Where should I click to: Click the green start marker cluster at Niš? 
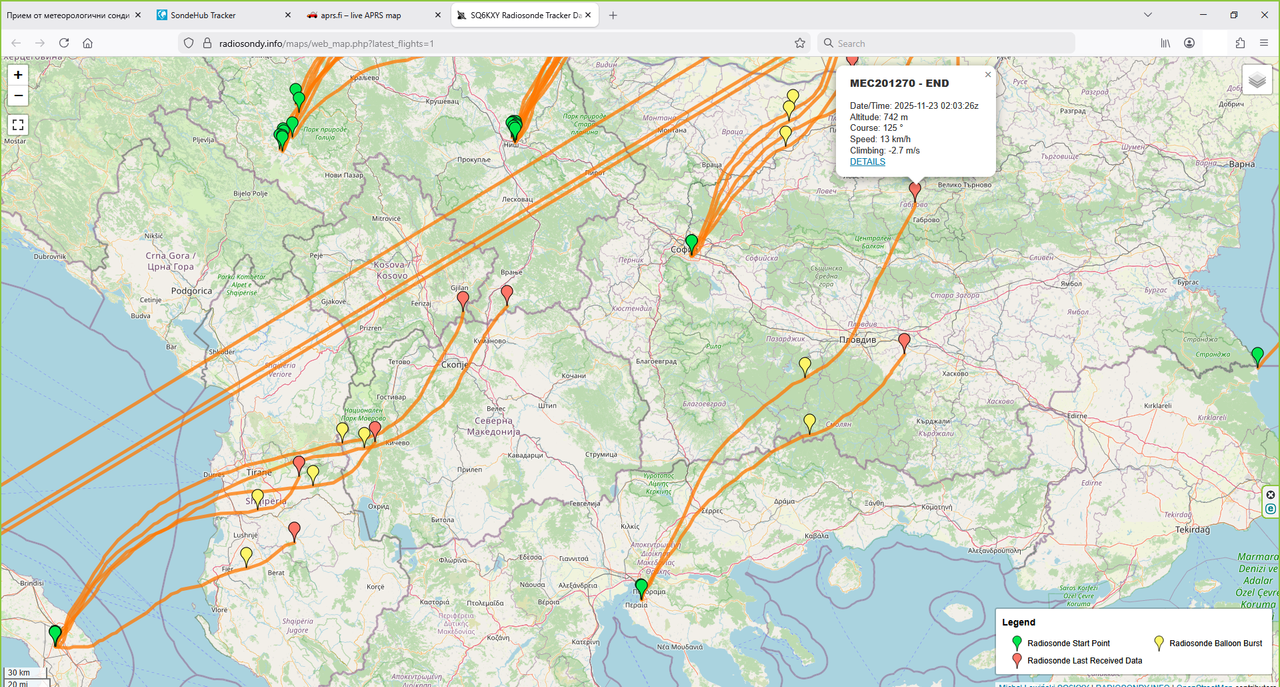[514, 129]
